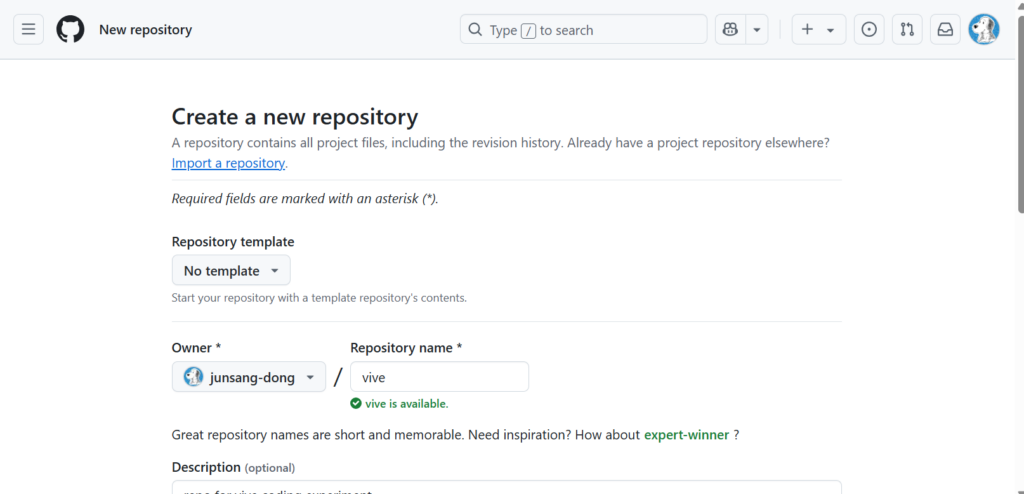Image resolution: width=1024 pixels, height=494 pixels.
Task: Click the Create a new repository heading
Action: [295, 118]
